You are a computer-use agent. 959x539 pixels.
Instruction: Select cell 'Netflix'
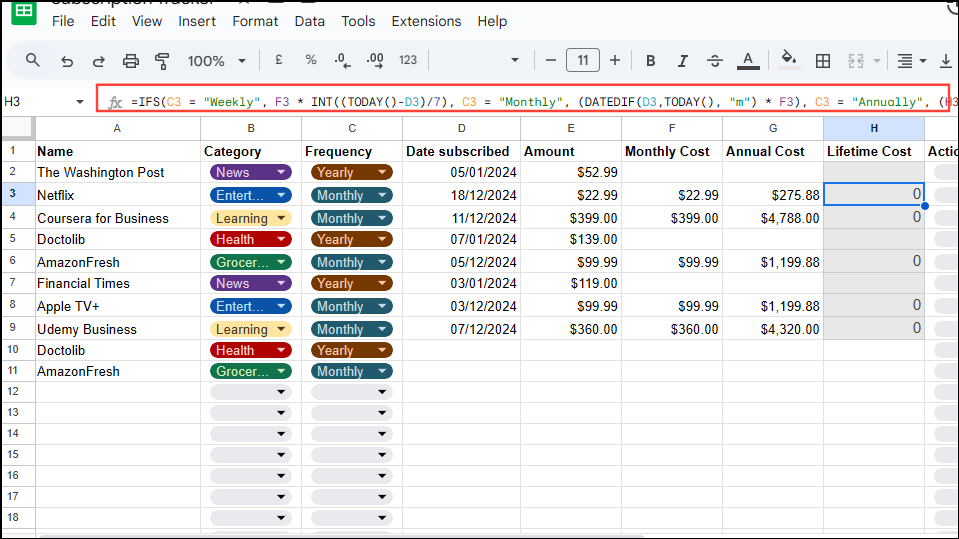pyautogui.click(x=117, y=195)
